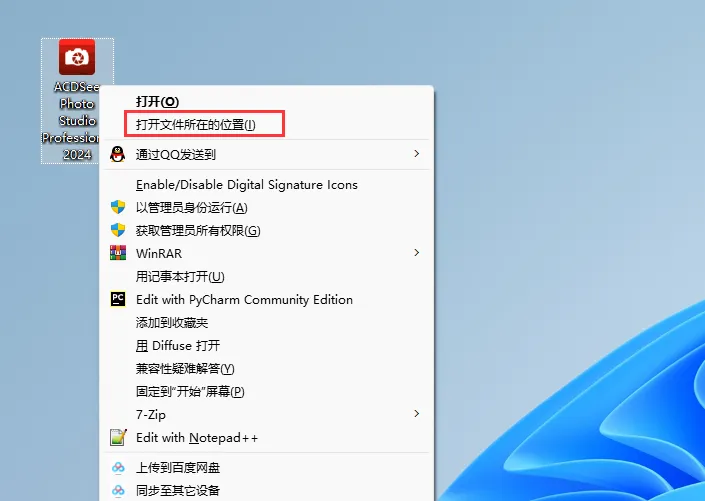
Task: Choose 获取管理员所有权限(G)
Action: click(x=267, y=230)
